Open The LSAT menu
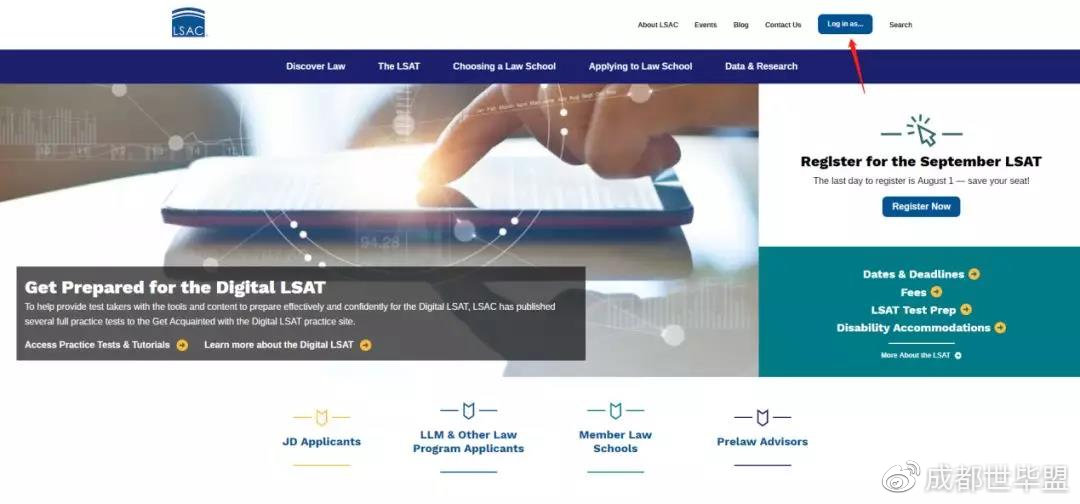Image resolution: width=1080 pixels, height=504 pixels. click(x=399, y=66)
